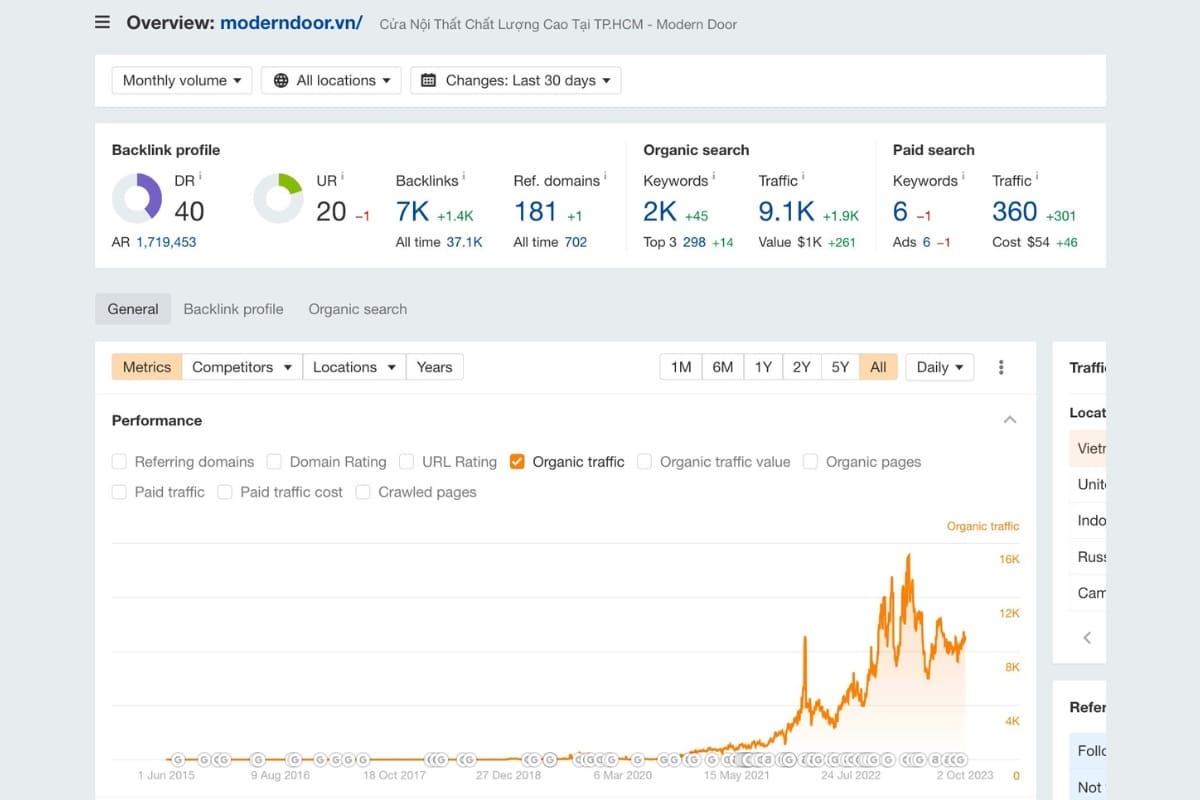Click the previous arrow in Traffic panel
Screen dimensions: 1200x800
coord(1087,637)
